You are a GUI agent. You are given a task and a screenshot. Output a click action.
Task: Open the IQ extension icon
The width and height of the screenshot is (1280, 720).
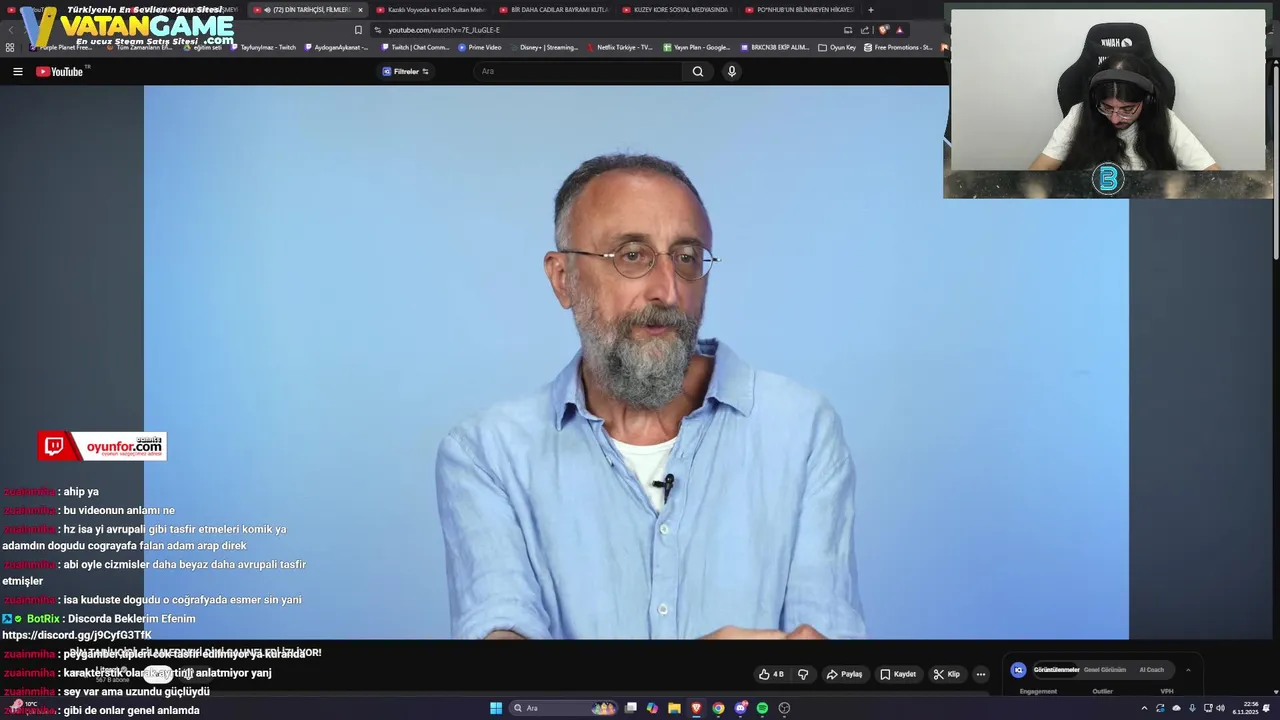pyautogui.click(x=1018, y=670)
